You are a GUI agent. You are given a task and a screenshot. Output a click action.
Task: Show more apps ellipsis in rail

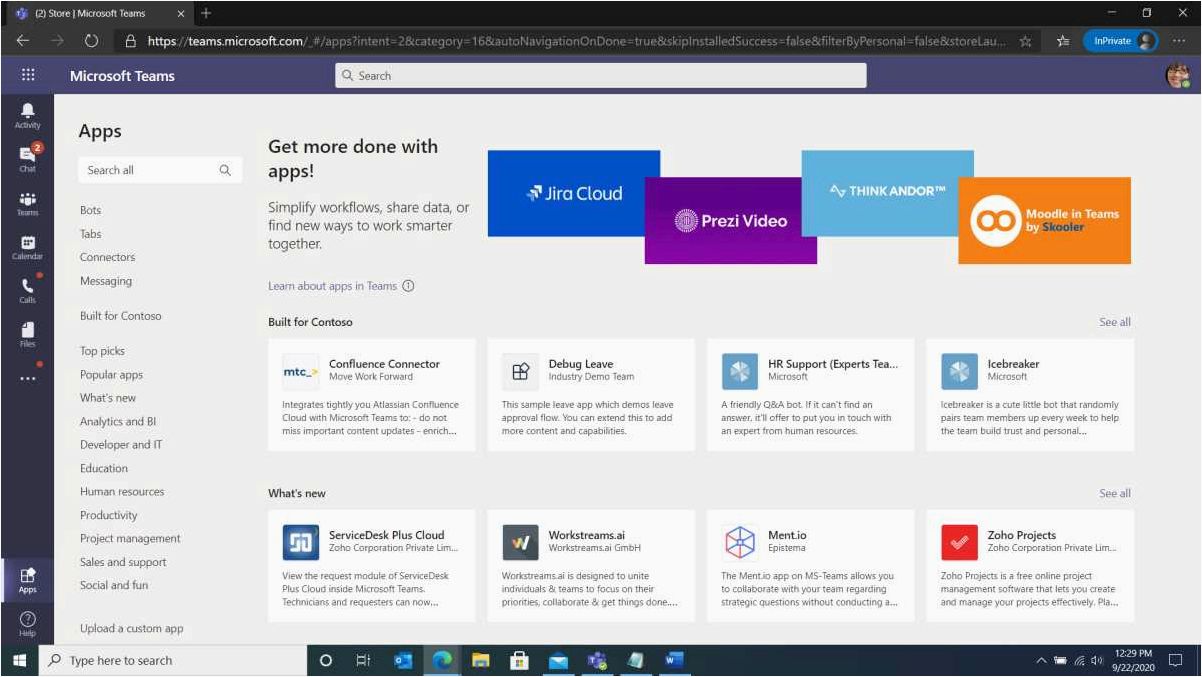click(x=27, y=378)
